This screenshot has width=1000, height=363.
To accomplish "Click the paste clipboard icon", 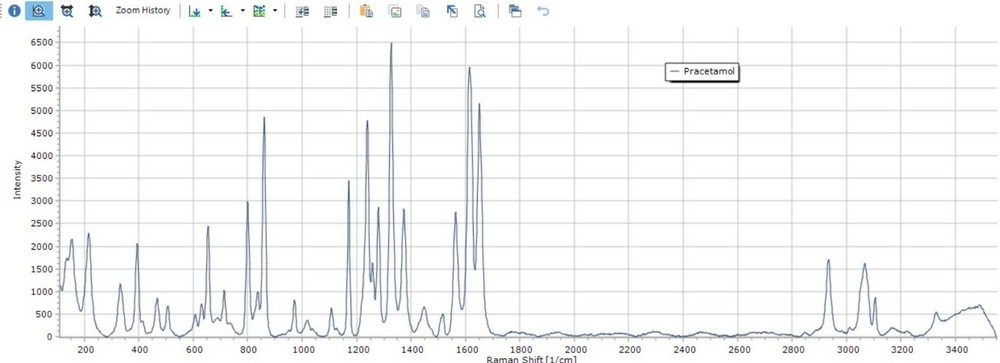I will tap(366, 11).
